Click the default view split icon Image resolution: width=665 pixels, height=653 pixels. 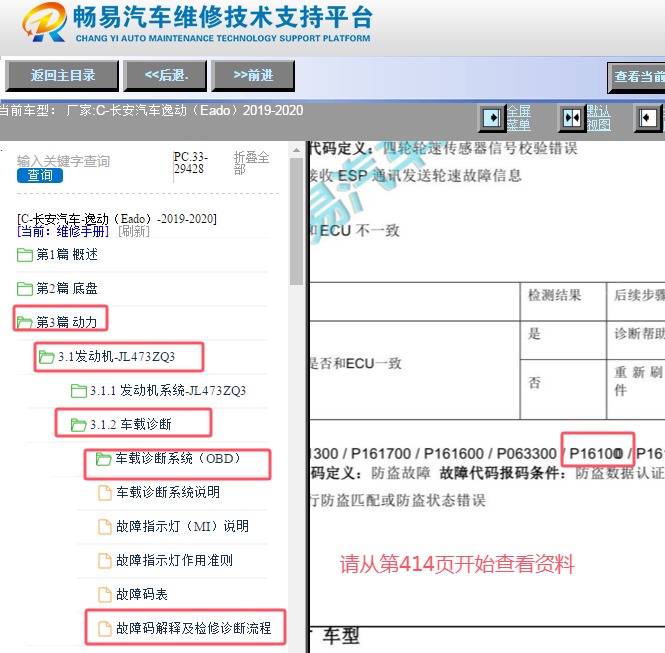(571, 117)
